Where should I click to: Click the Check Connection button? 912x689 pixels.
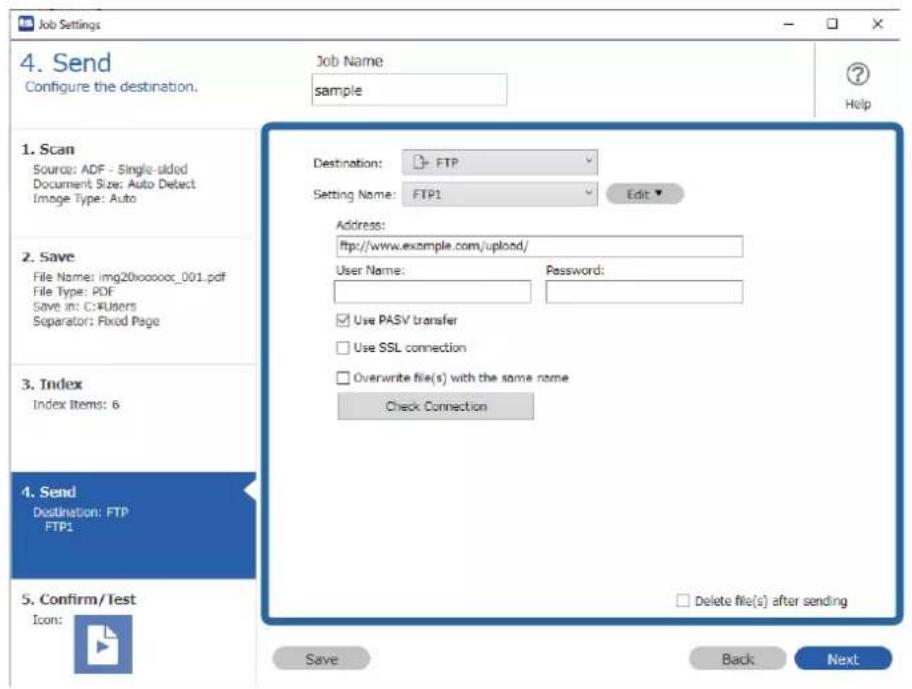tap(436, 406)
